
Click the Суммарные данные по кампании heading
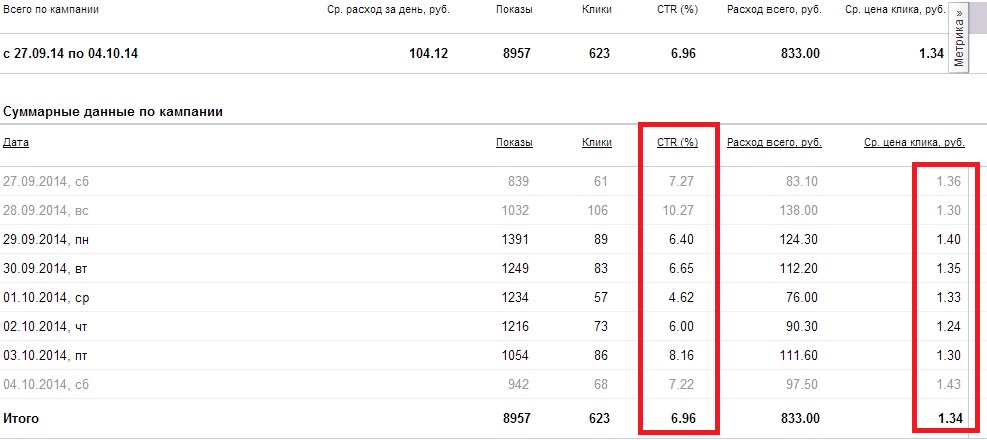coord(113,111)
